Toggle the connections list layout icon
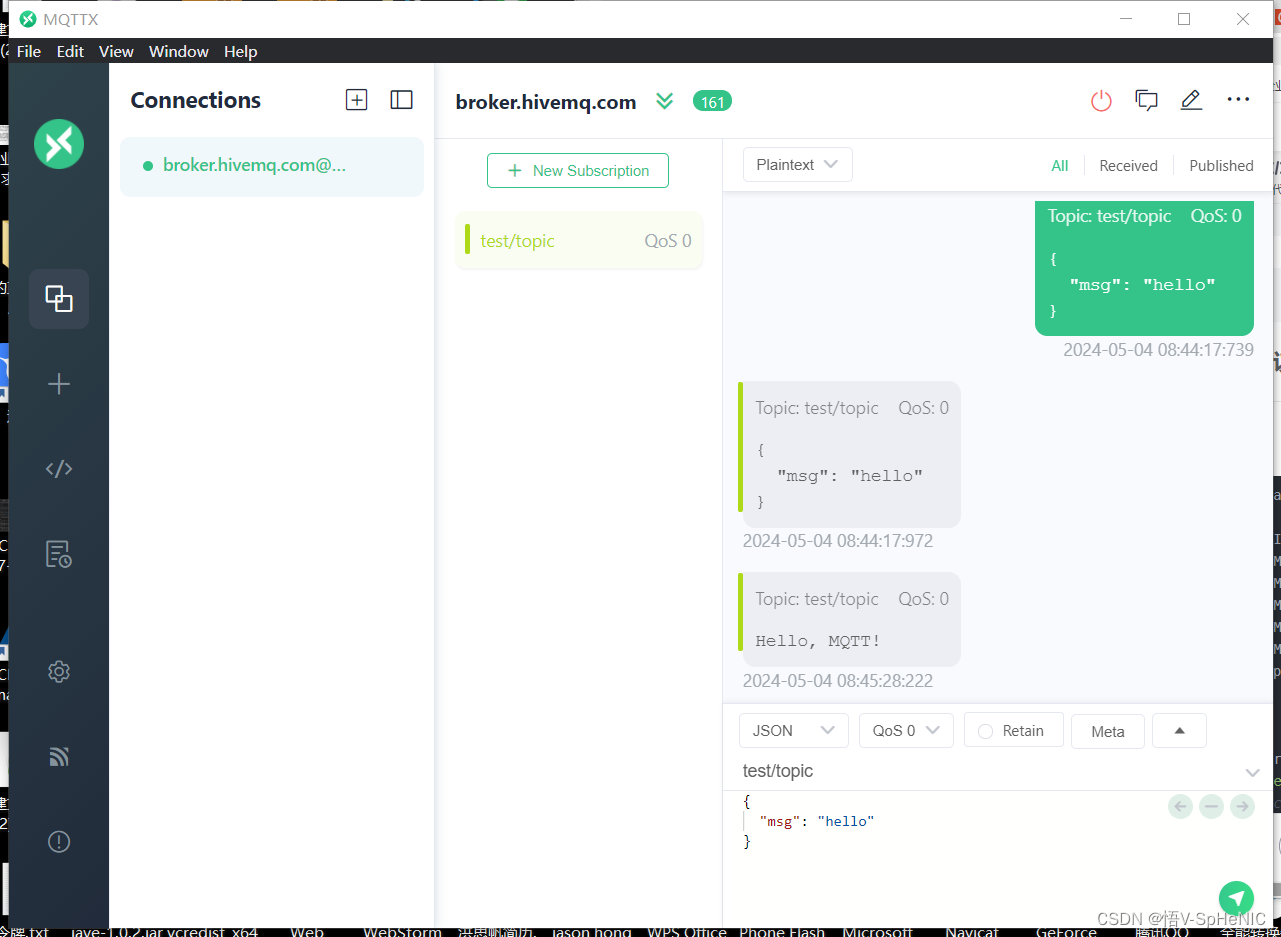1281x937 pixels. pos(401,100)
